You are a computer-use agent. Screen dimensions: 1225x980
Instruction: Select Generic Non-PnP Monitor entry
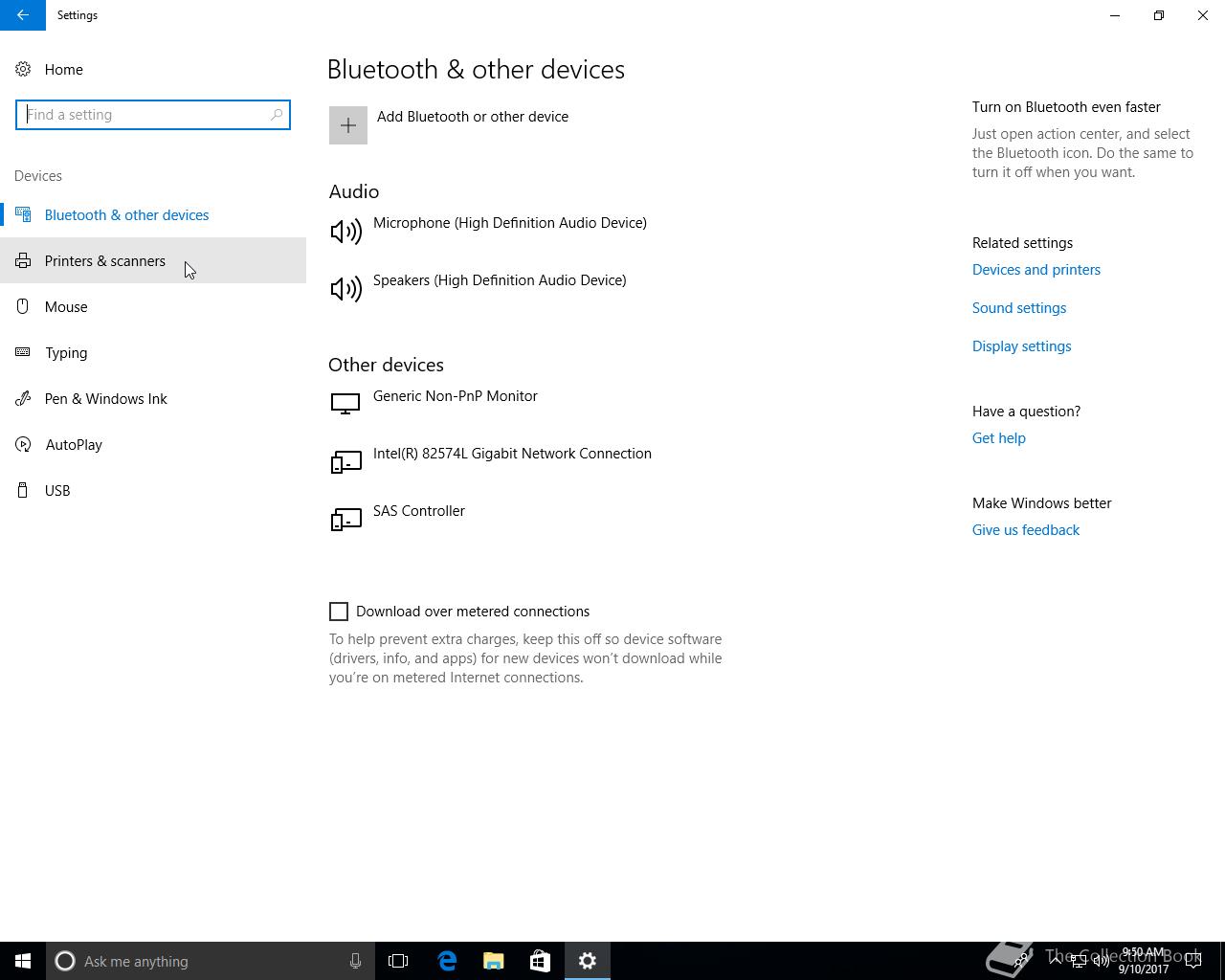(456, 396)
